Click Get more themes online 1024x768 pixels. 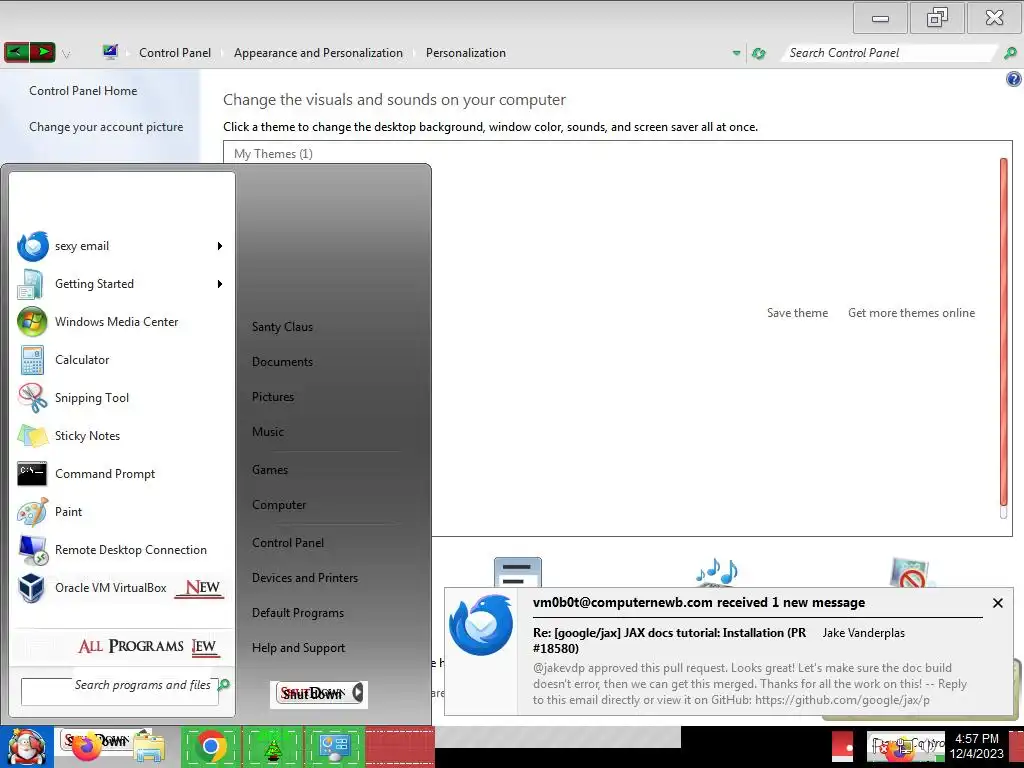click(x=911, y=313)
